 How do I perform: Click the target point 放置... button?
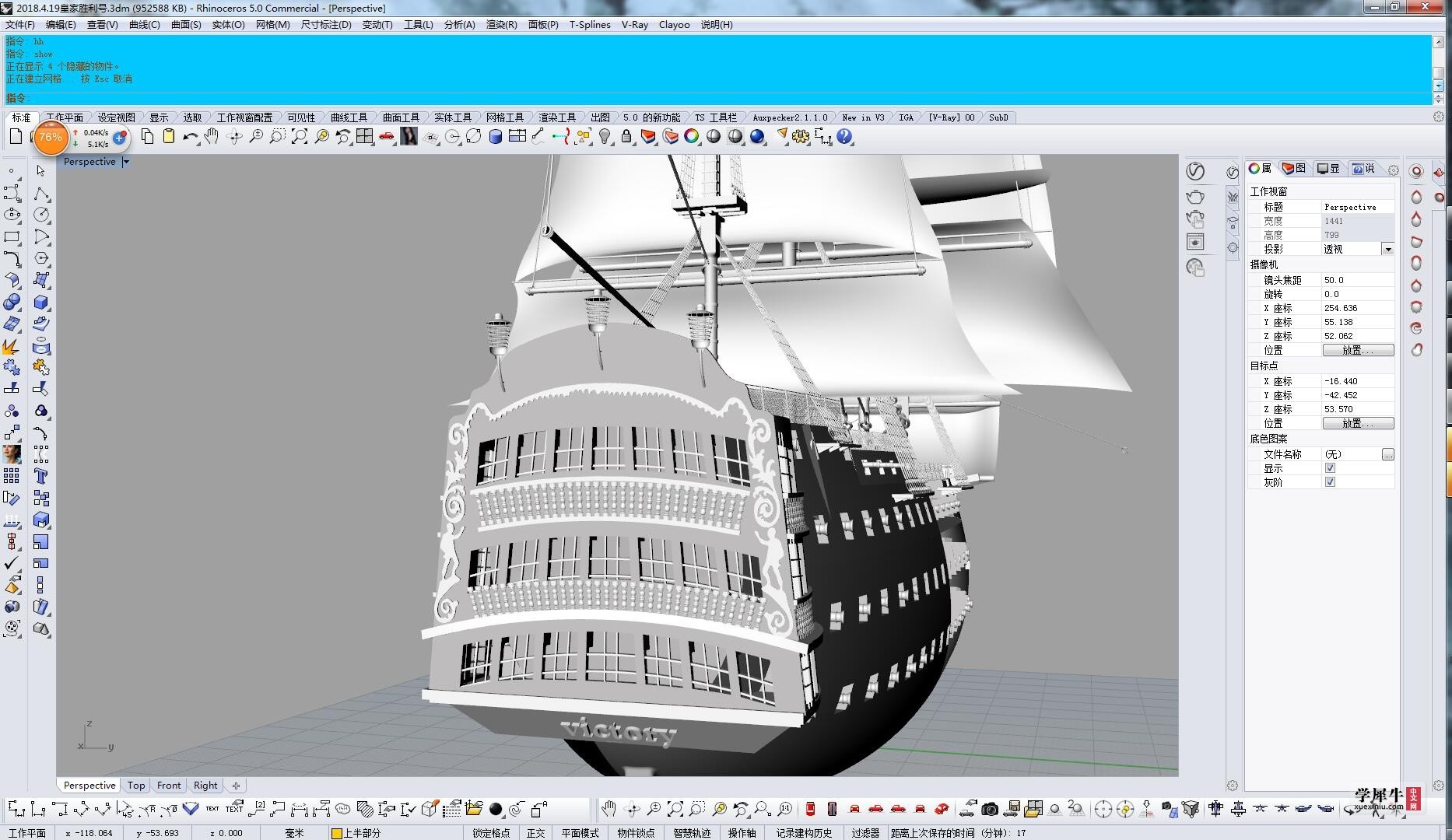click(1358, 423)
